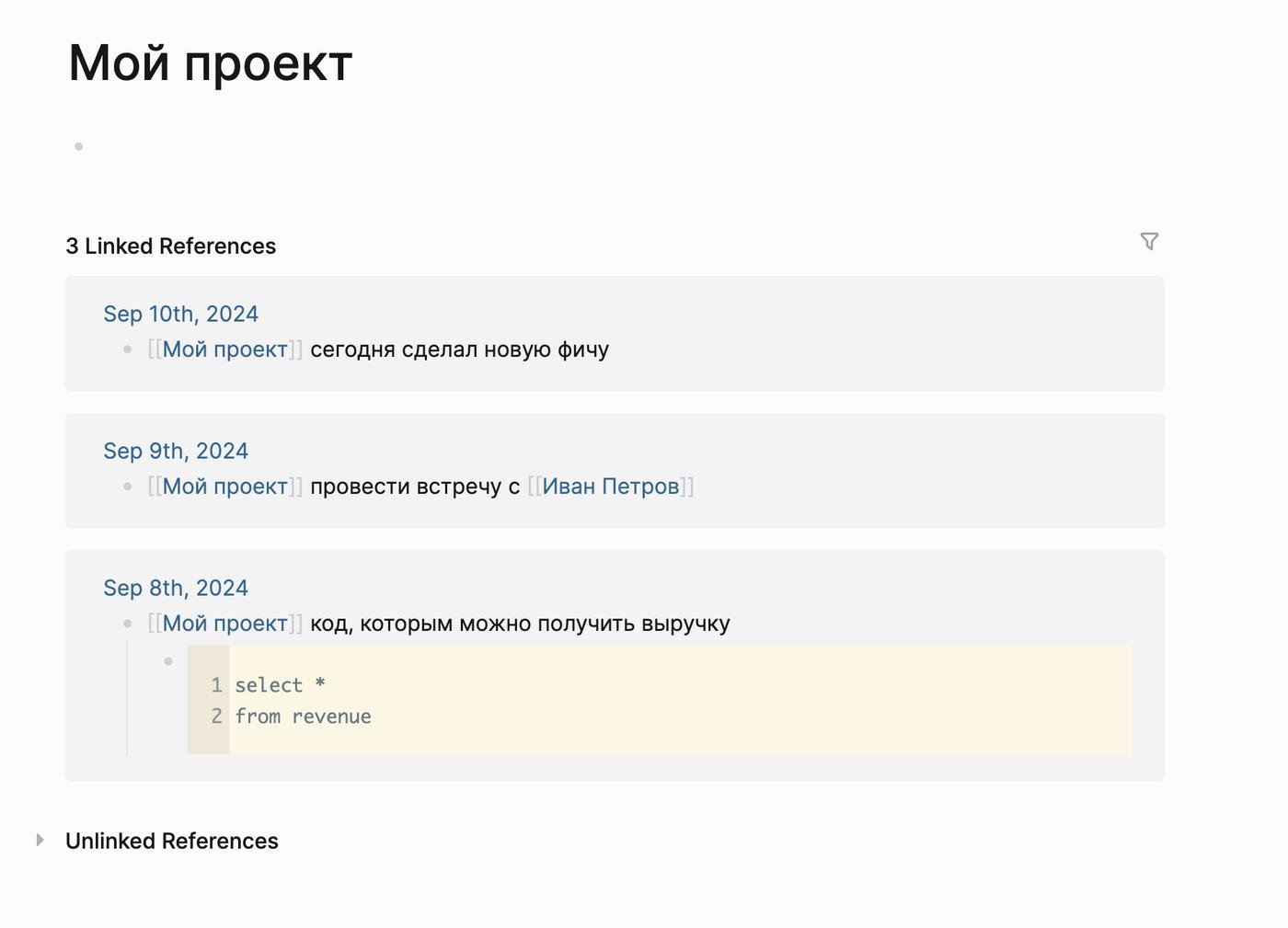Click the page title Мой проект

point(211,63)
